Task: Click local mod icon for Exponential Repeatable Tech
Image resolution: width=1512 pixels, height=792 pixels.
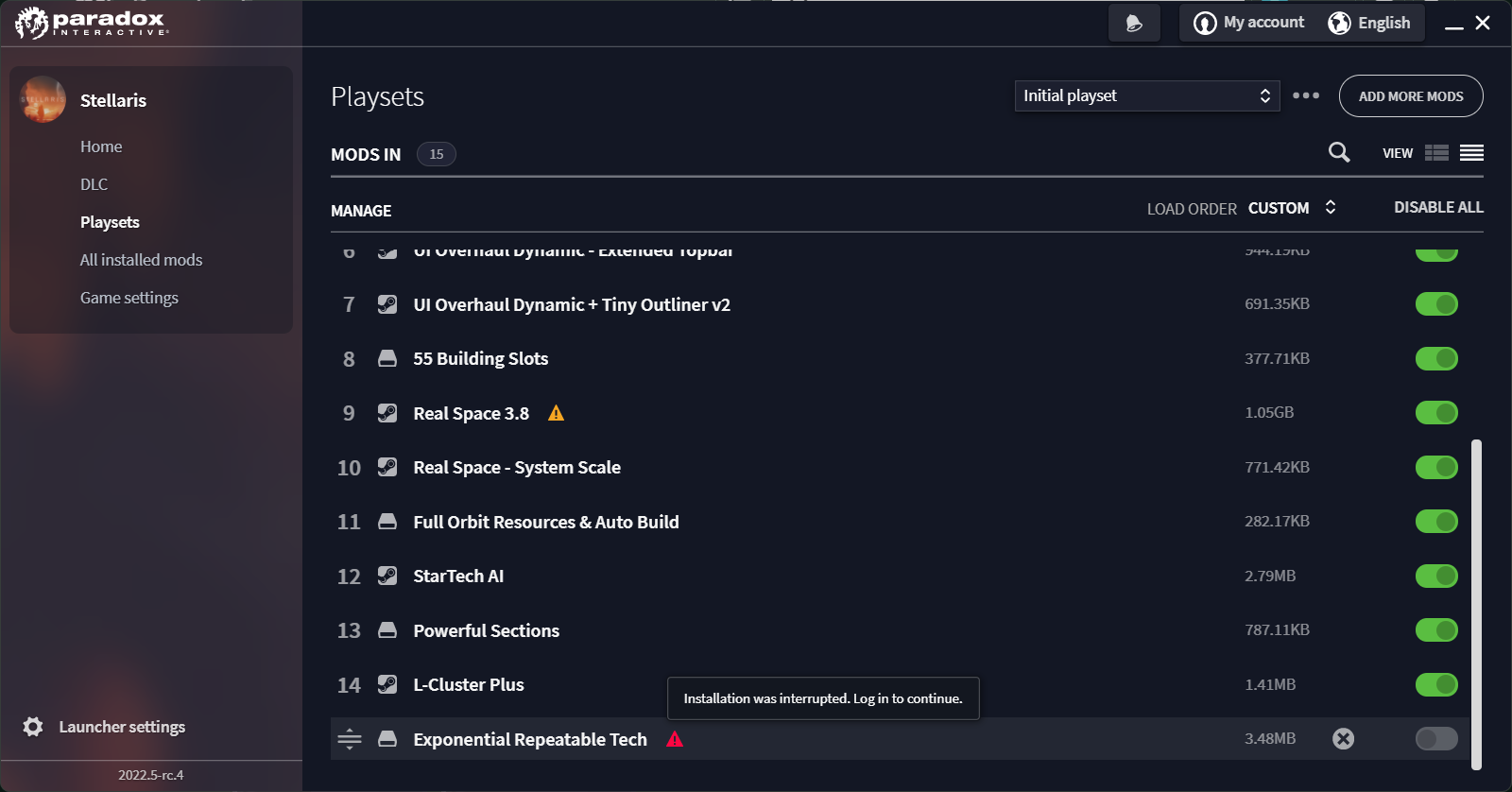Action: pos(387,739)
